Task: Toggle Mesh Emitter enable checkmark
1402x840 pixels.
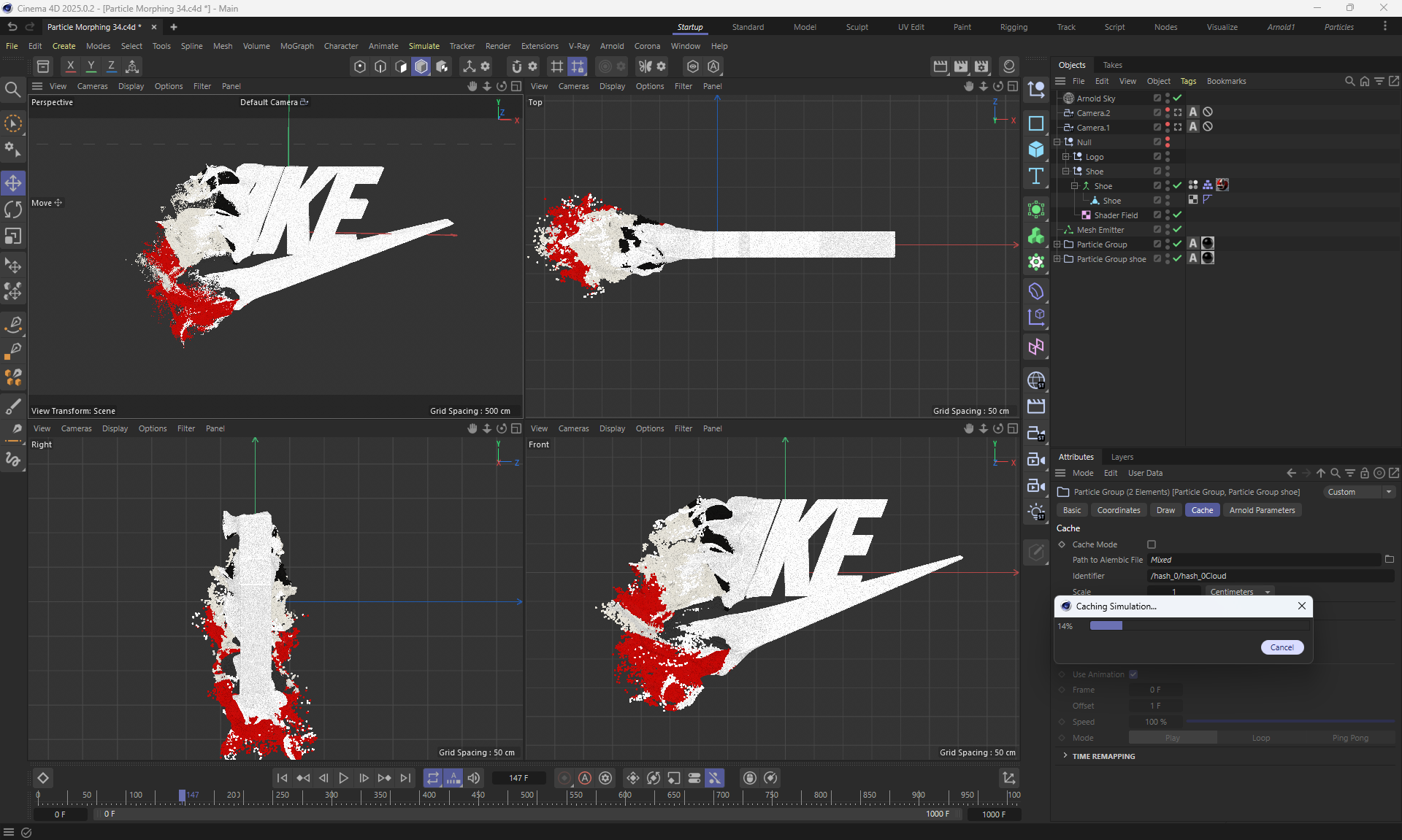Action: click(1177, 229)
